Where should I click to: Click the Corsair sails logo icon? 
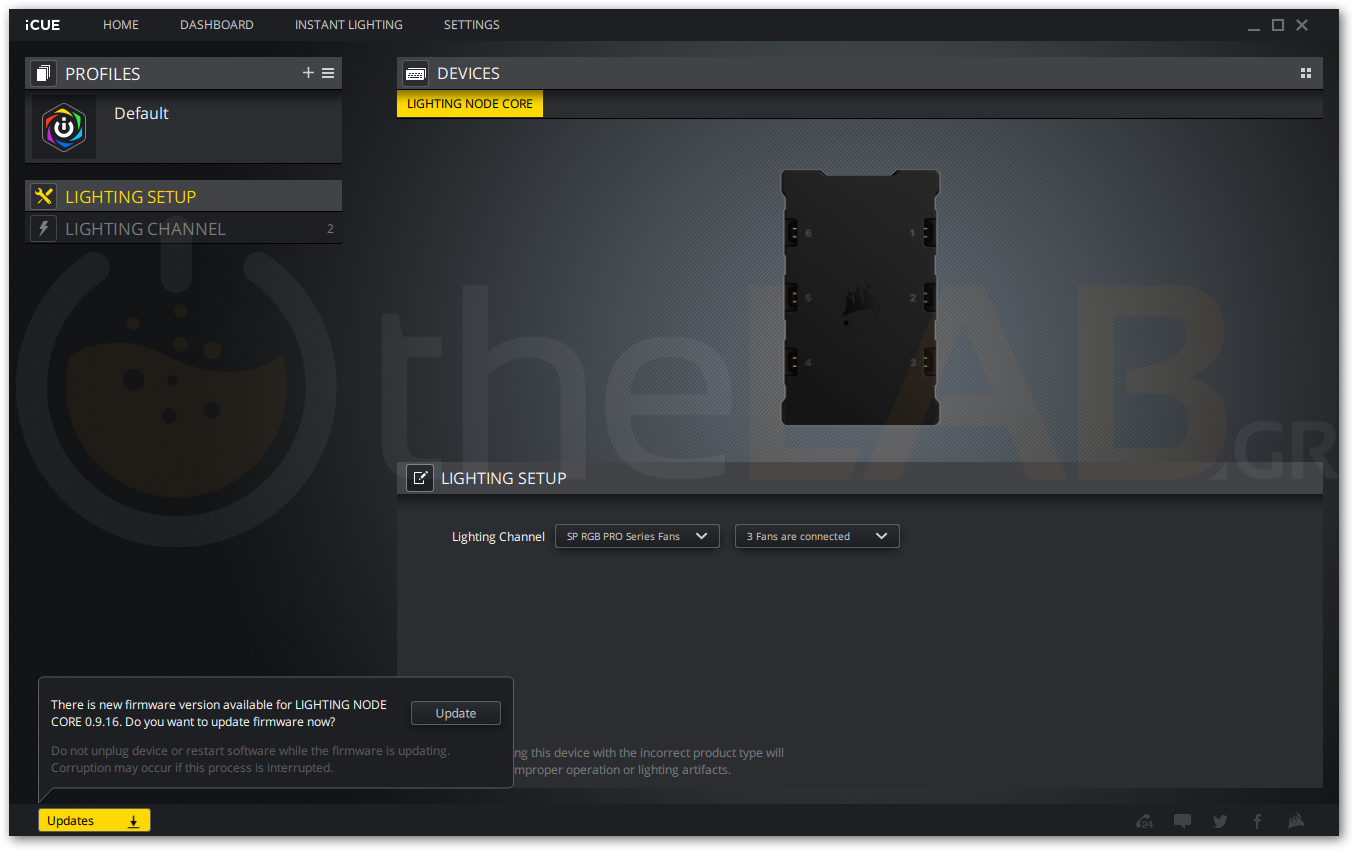(1296, 821)
